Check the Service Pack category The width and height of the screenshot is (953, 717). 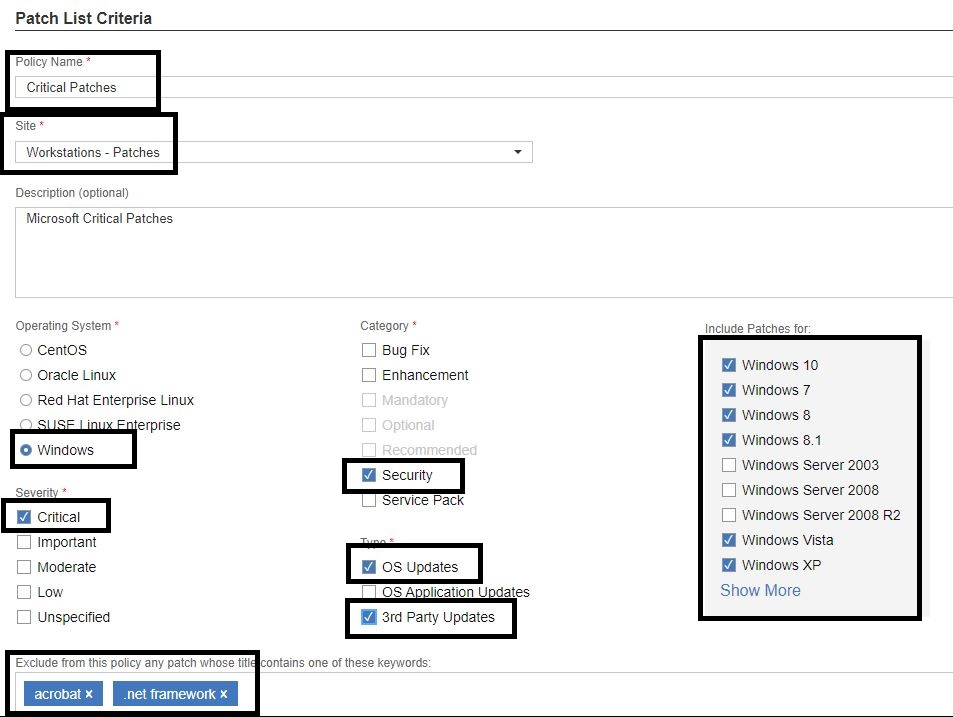point(369,500)
